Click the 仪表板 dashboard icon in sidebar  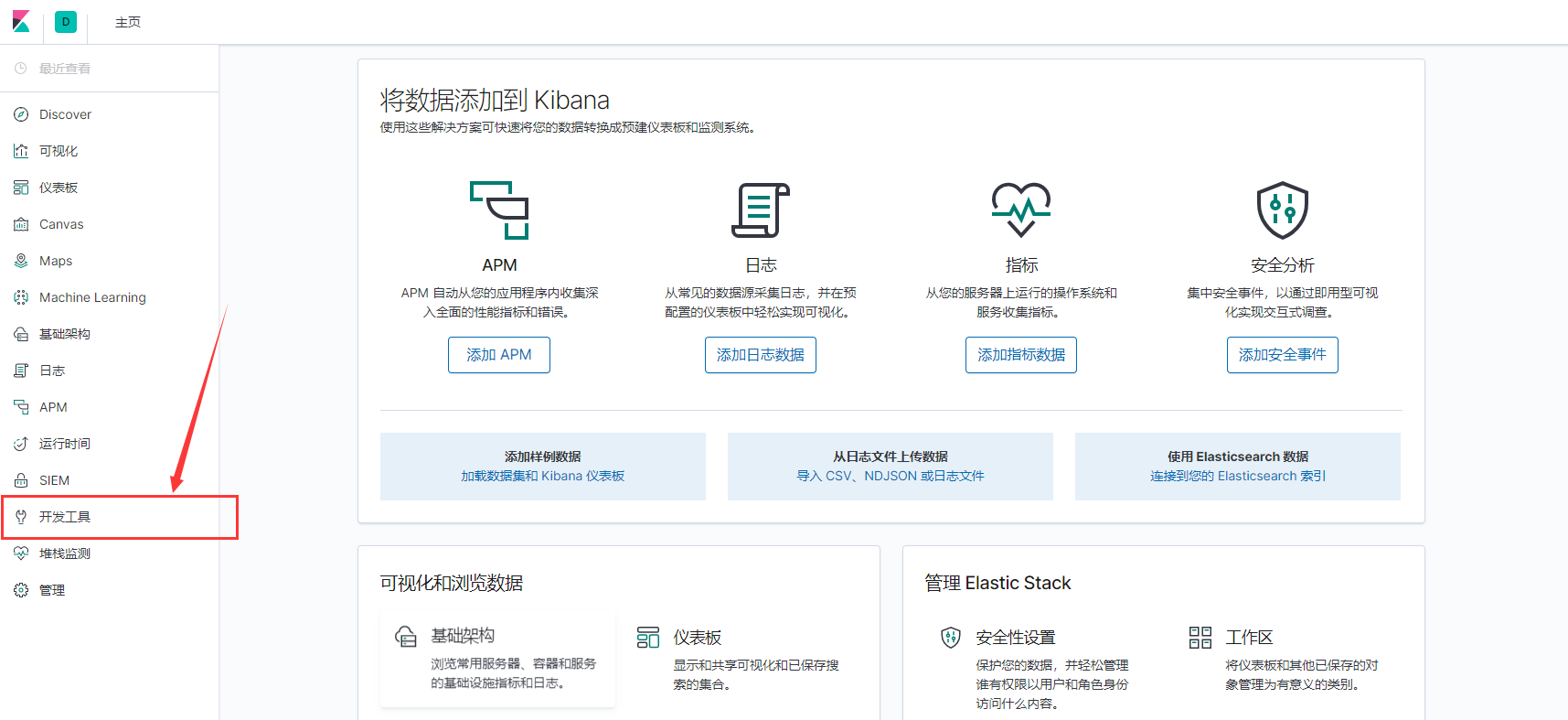[x=21, y=188]
